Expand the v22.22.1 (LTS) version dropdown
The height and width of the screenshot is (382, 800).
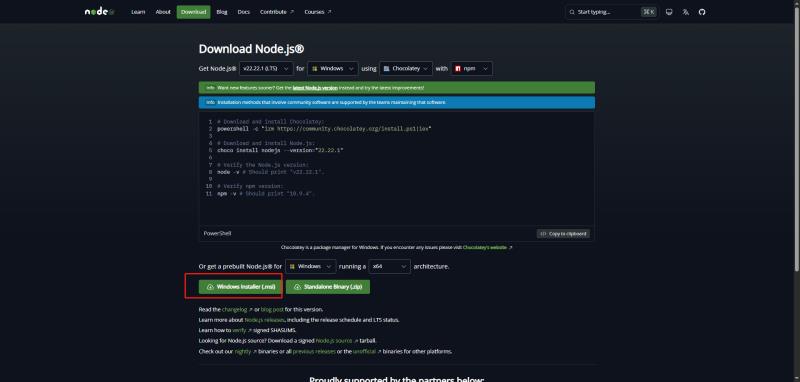coord(266,68)
